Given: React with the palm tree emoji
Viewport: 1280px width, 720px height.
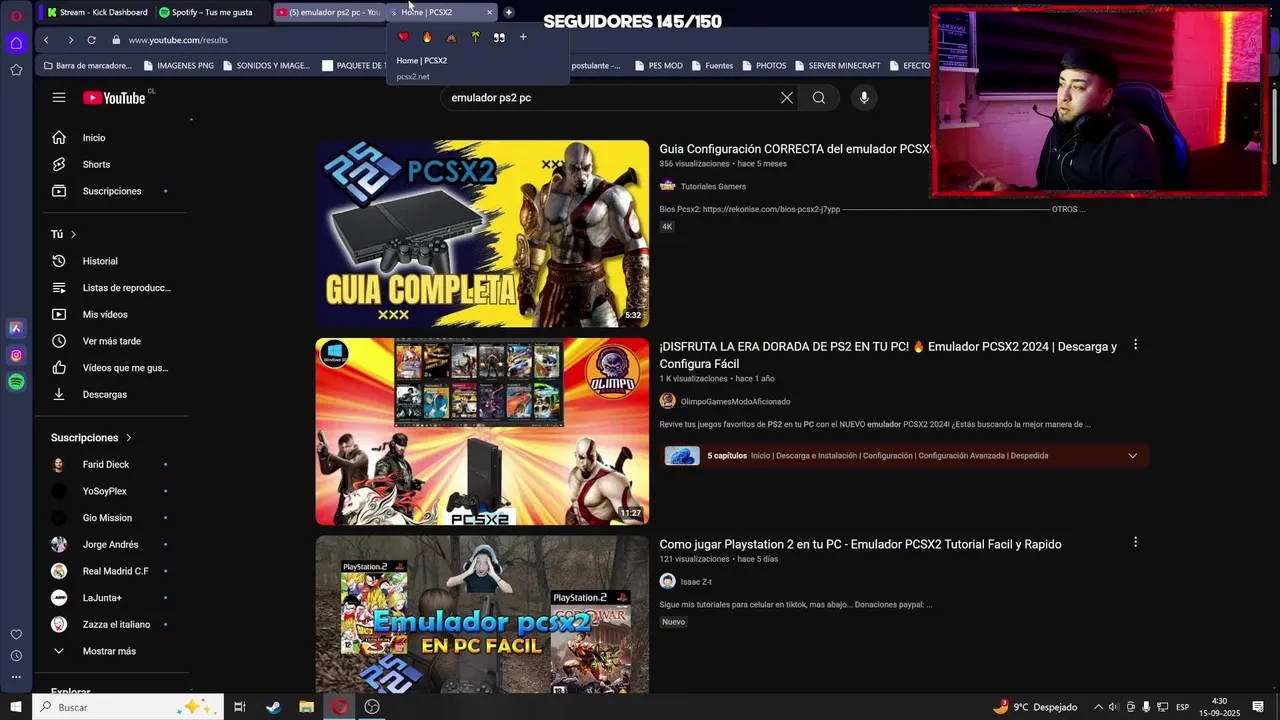Looking at the screenshot, I should pos(475,37).
